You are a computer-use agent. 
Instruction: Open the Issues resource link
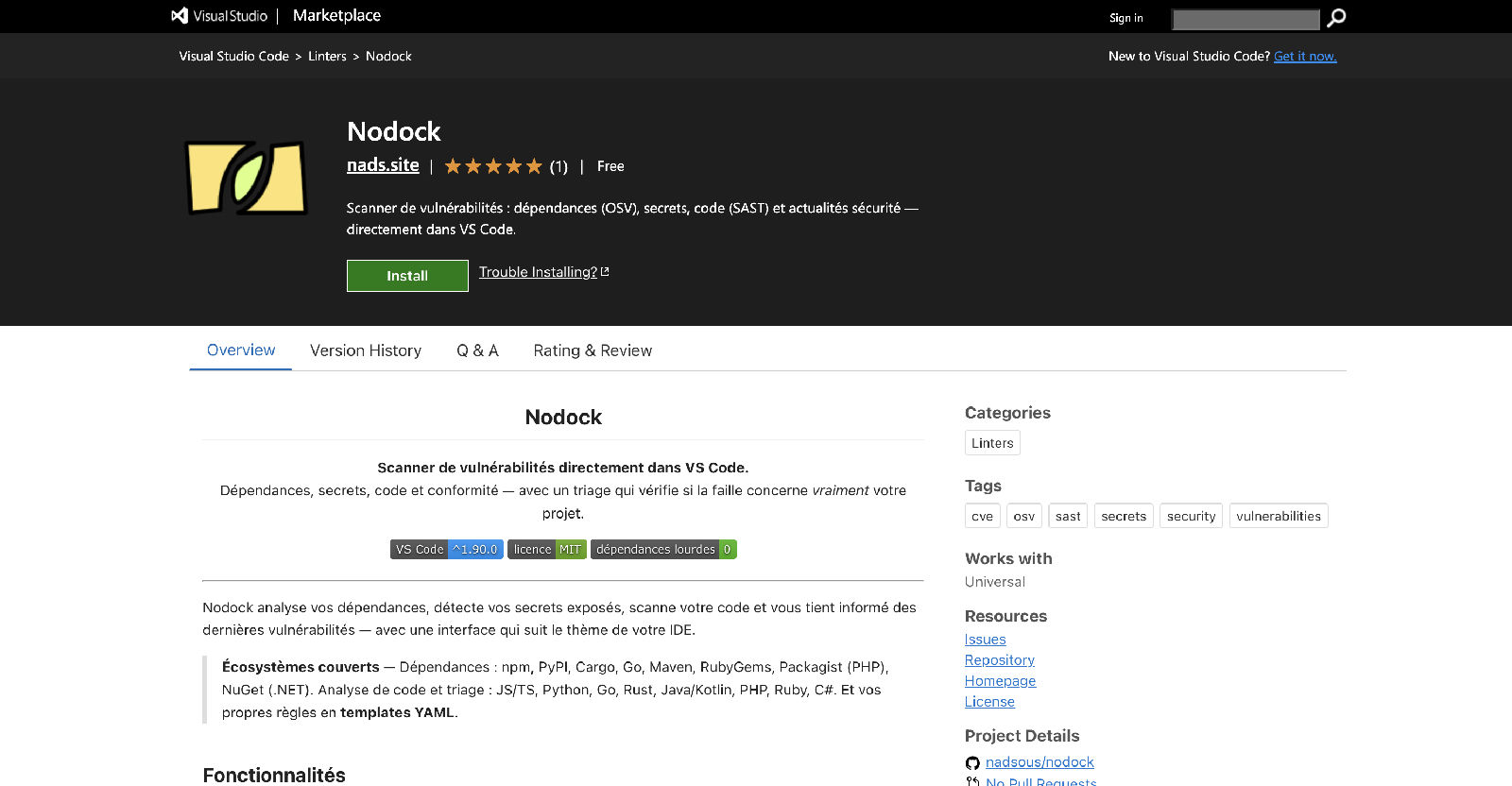click(x=985, y=640)
